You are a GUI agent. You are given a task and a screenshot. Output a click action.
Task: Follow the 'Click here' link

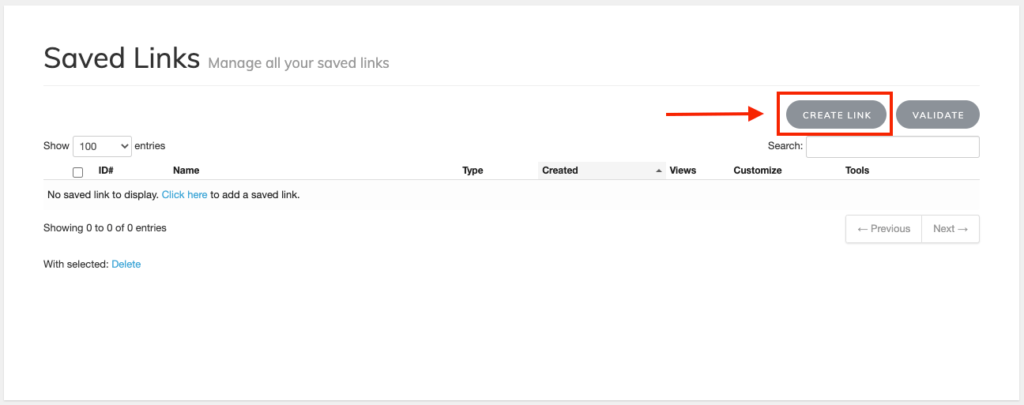click(x=185, y=195)
